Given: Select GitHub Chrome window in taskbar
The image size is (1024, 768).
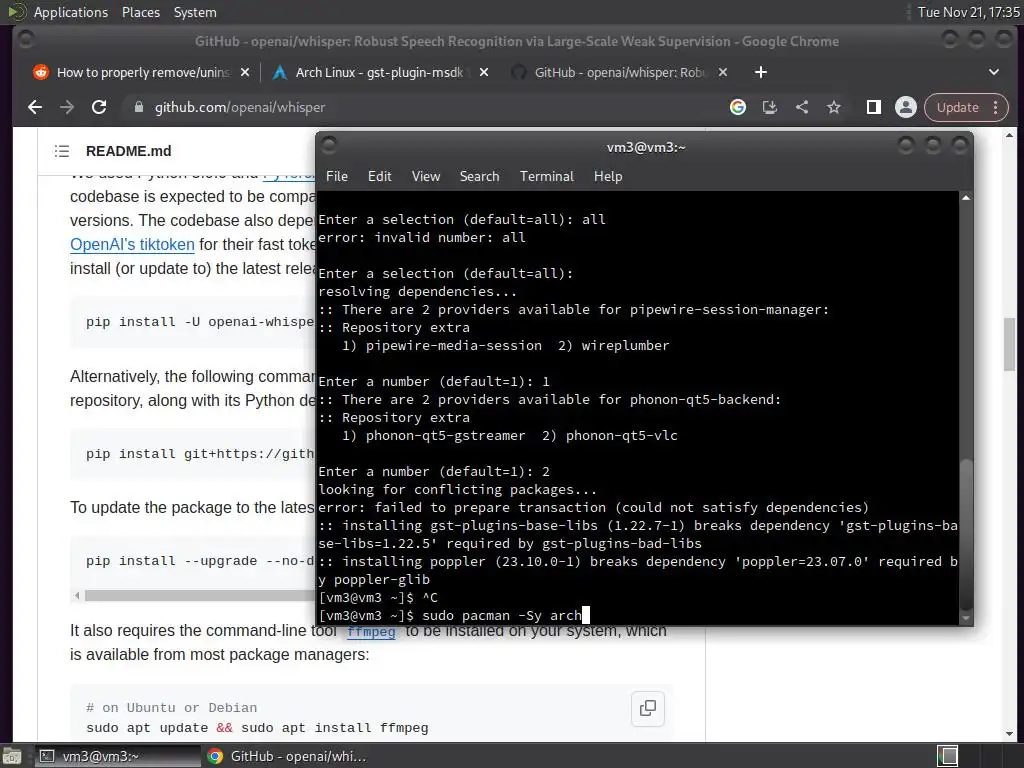Looking at the screenshot, I should 287,756.
